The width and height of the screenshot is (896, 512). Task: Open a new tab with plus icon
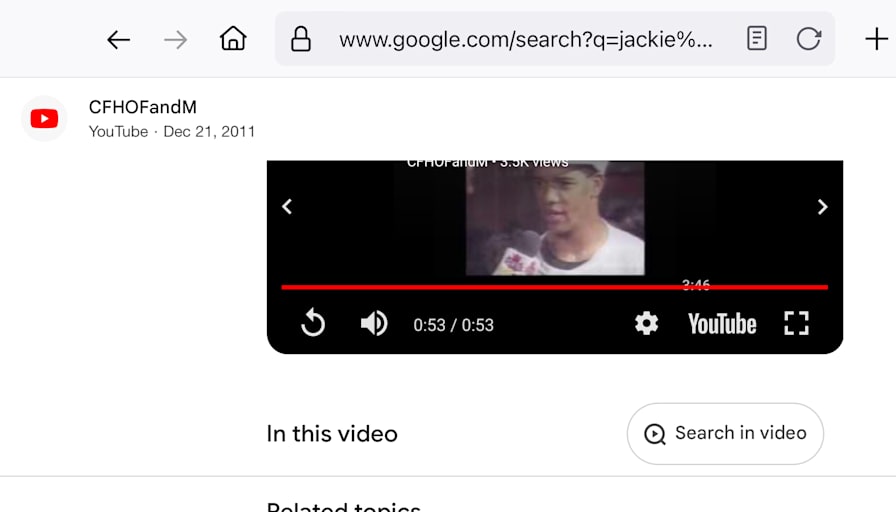(x=876, y=39)
